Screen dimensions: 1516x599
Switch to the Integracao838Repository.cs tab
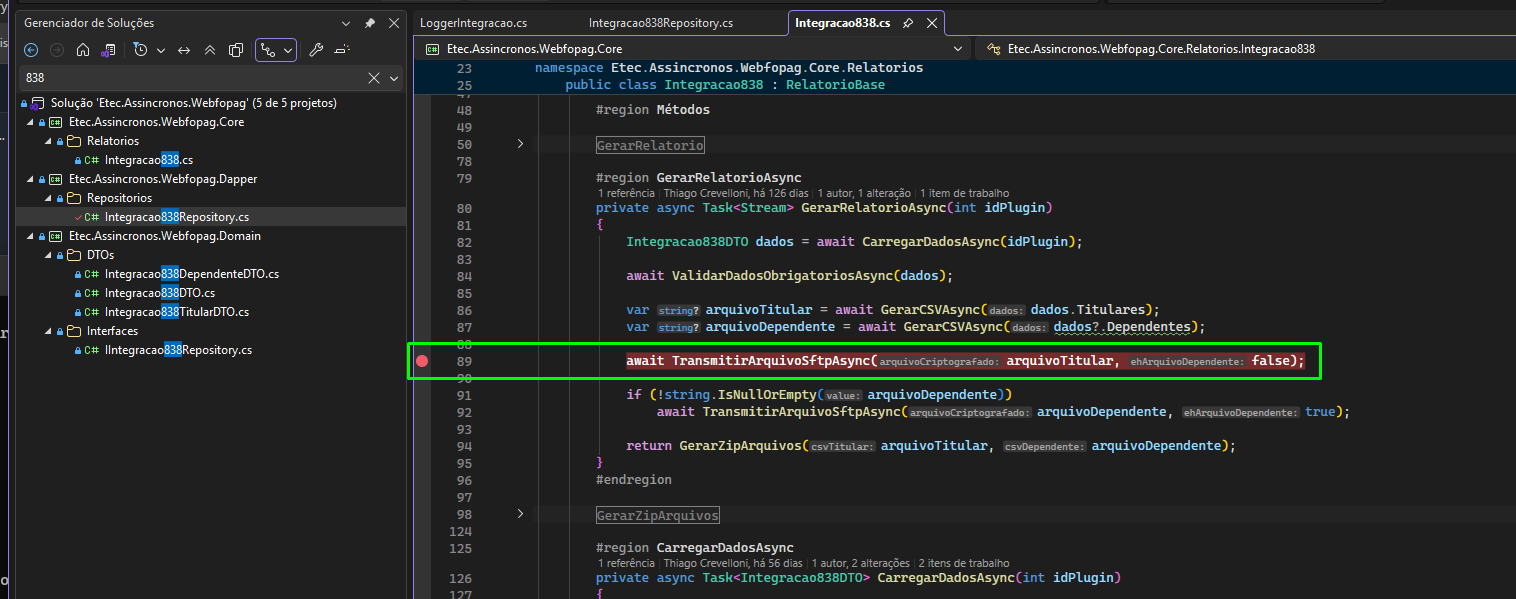click(660, 22)
